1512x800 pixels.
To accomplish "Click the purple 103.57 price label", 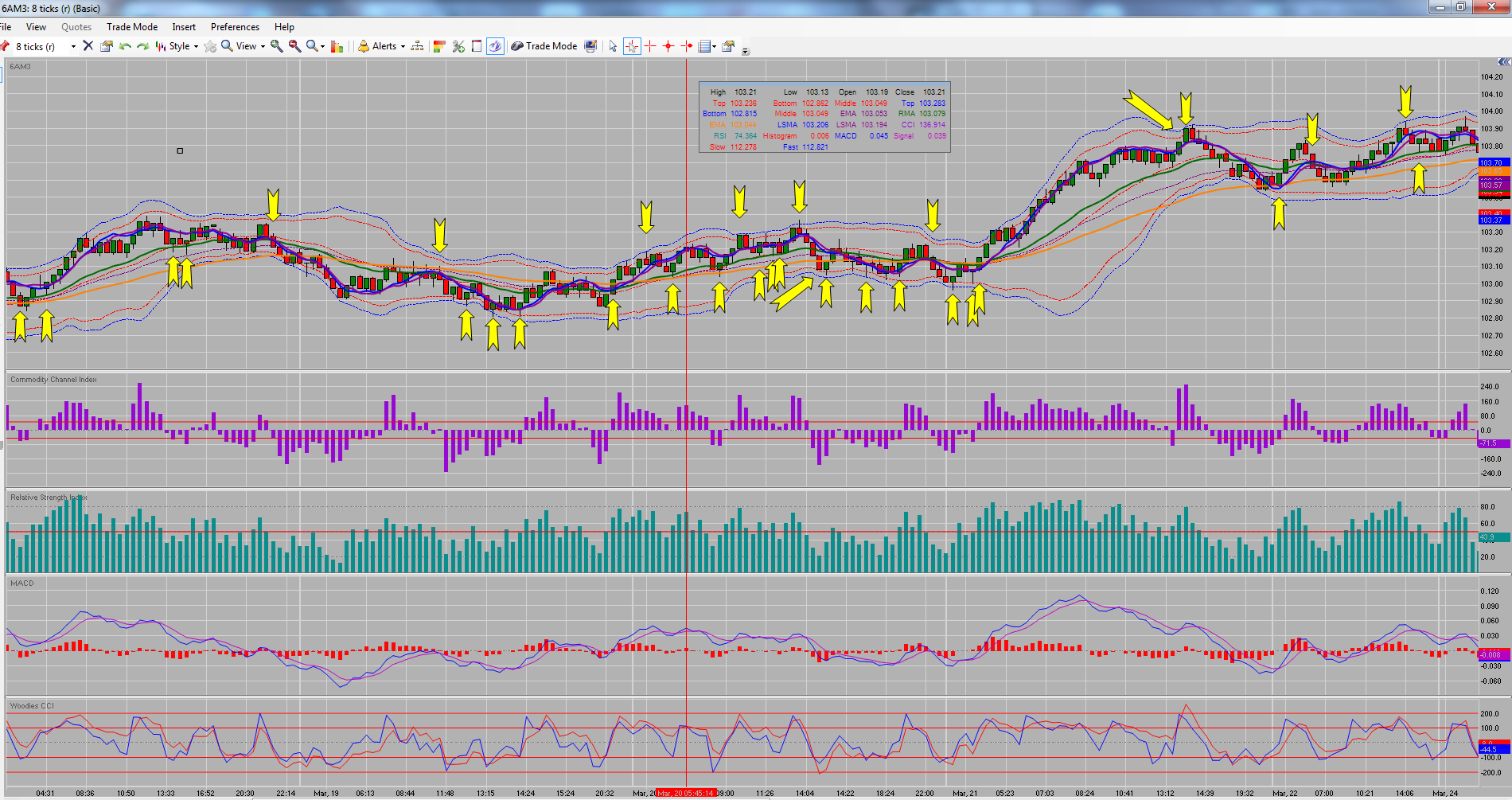I will (1494, 185).
